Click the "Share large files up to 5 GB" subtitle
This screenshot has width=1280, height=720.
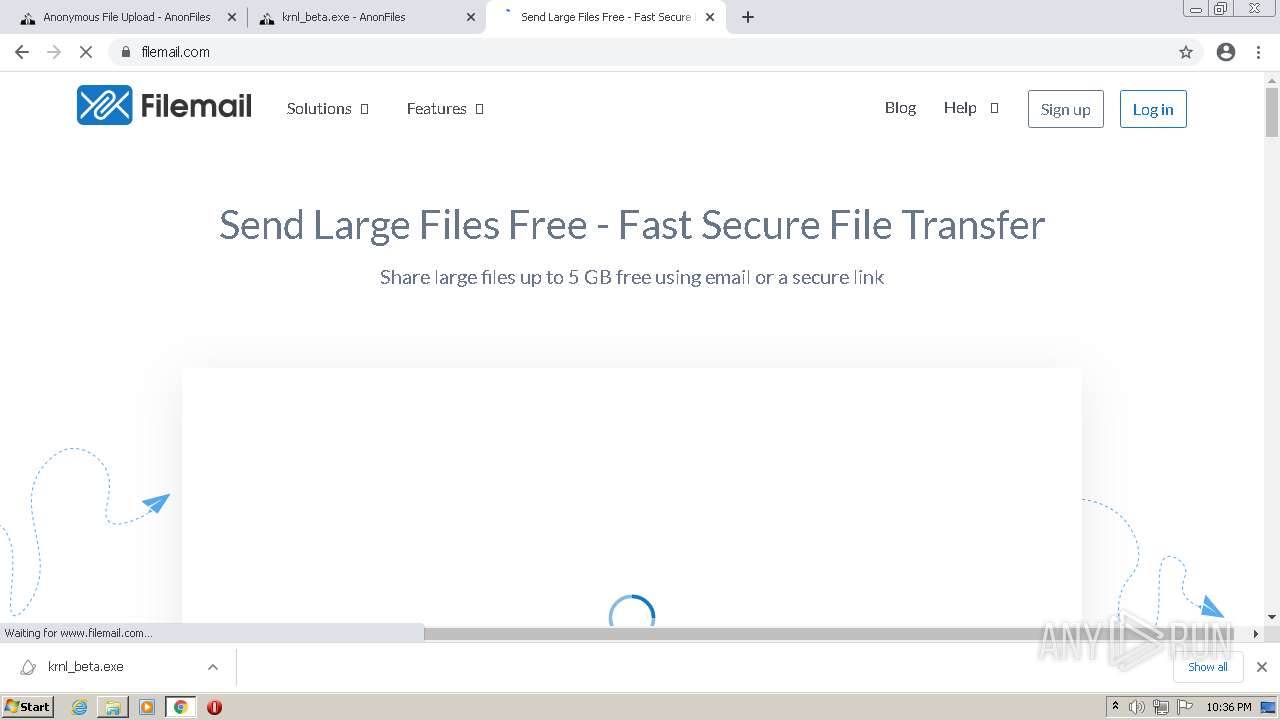[632, 277]
